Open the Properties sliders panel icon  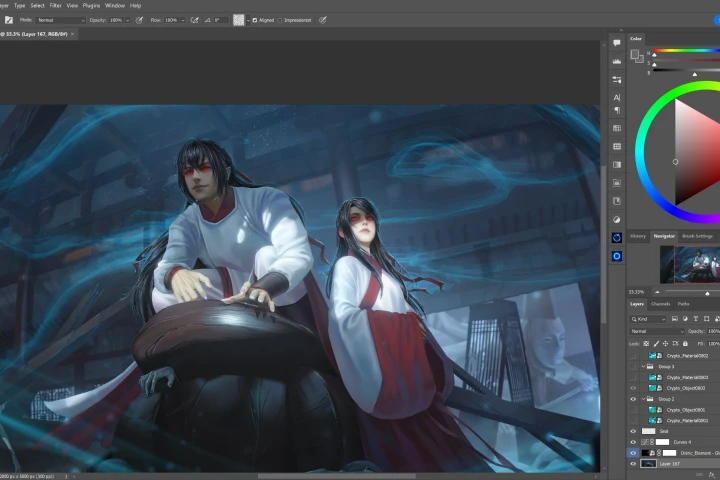617,80
